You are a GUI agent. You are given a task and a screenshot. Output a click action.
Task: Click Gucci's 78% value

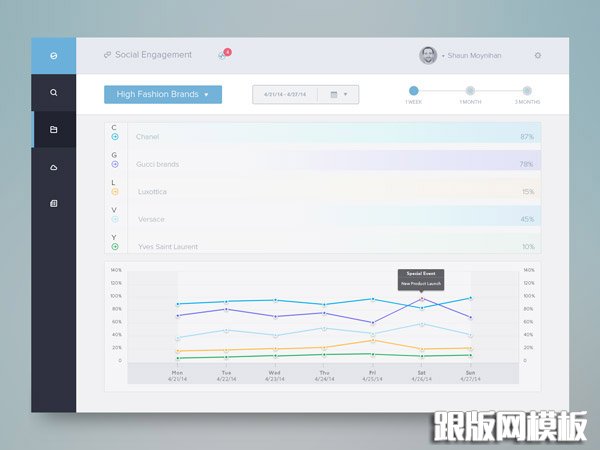(x=527, y=164)
